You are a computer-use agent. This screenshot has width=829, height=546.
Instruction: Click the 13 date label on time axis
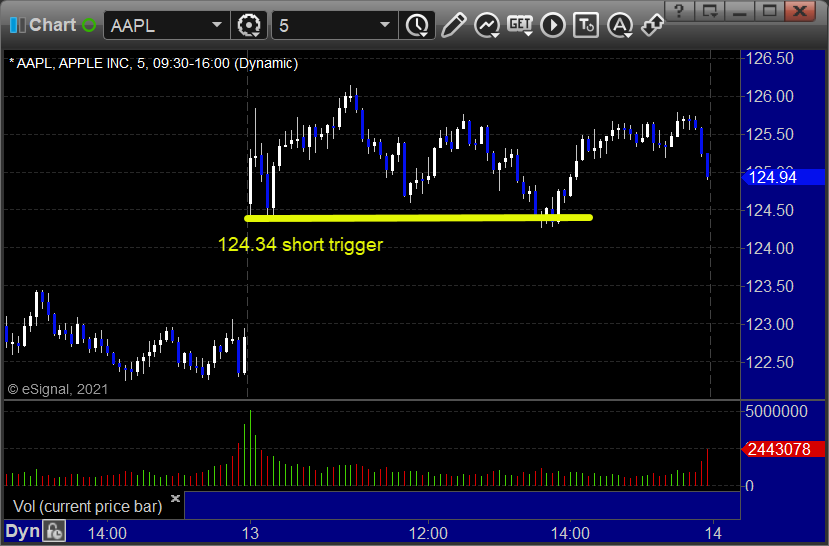250,533
